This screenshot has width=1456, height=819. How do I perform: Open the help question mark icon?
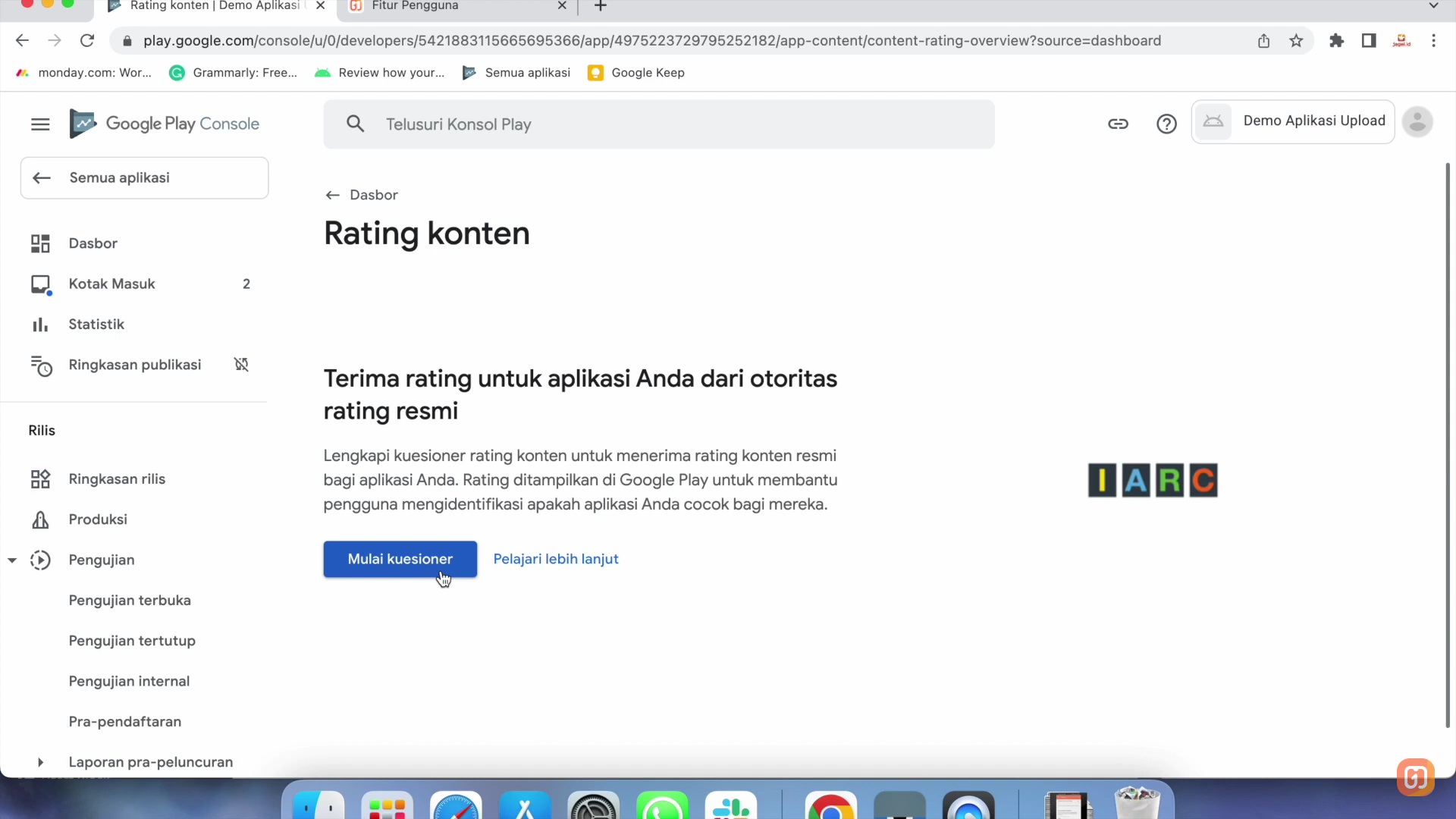(1166, 124)
